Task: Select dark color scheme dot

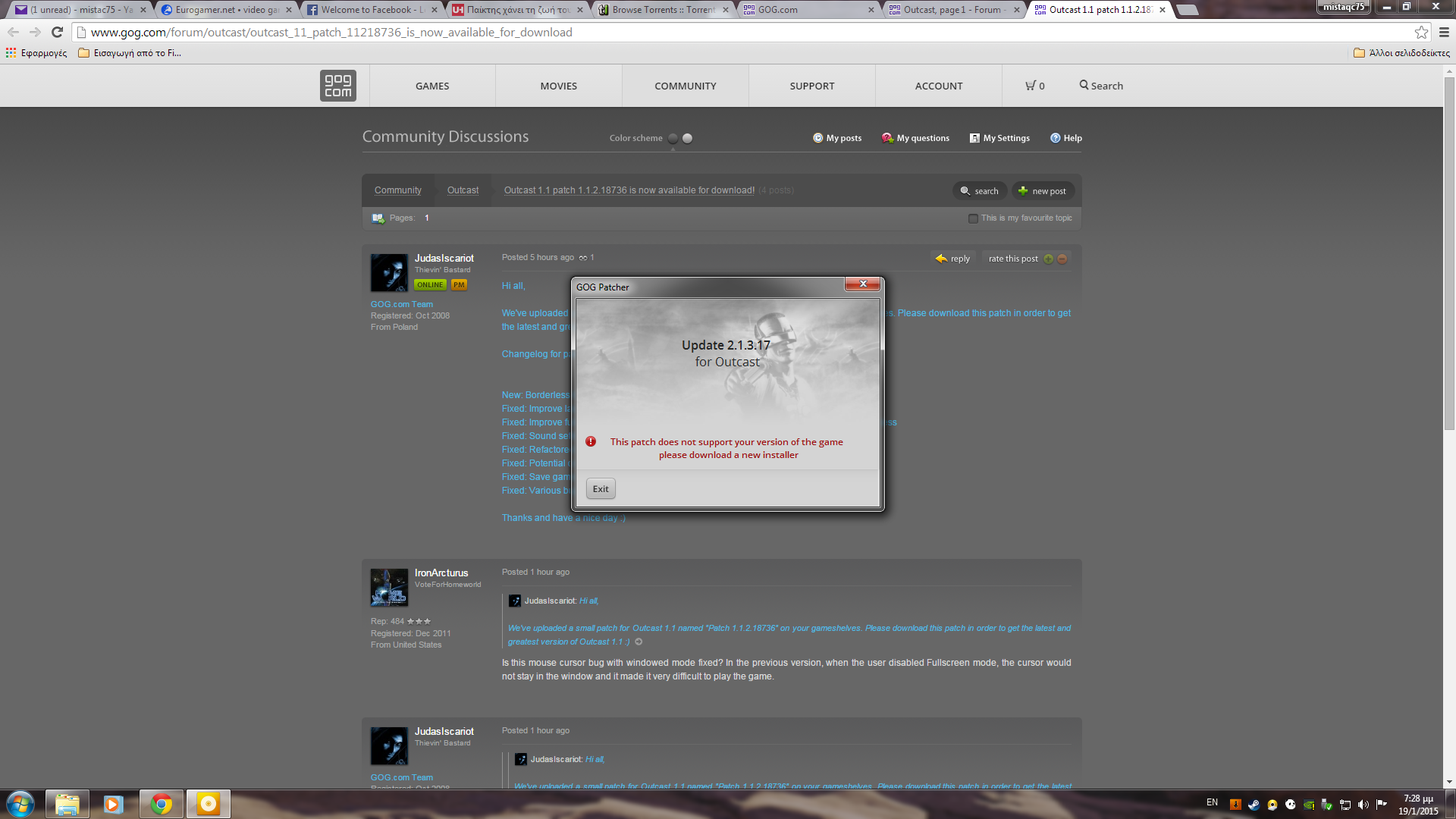Action: [x=673, y=138]
